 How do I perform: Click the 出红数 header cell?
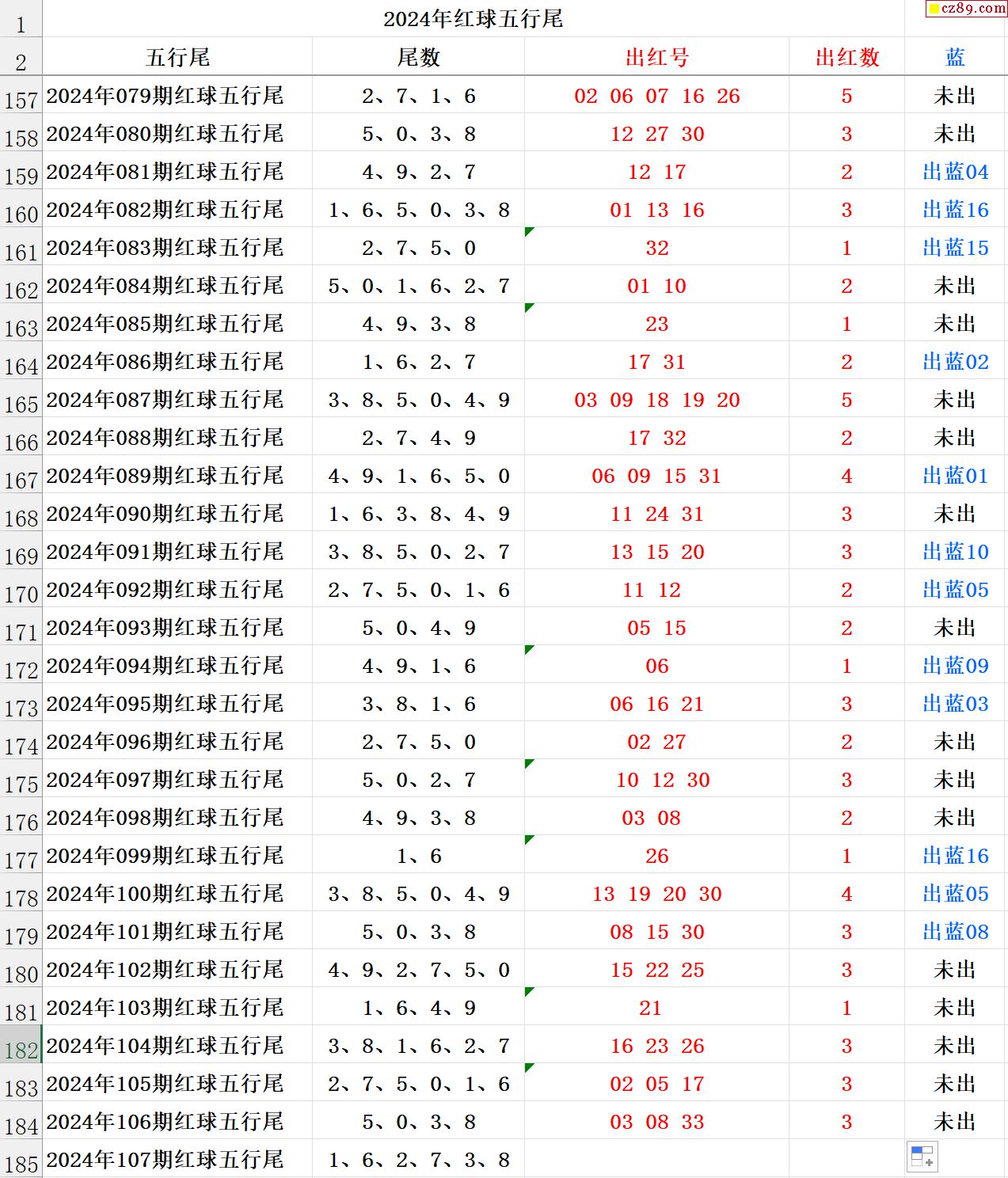(x=846, y=57)
